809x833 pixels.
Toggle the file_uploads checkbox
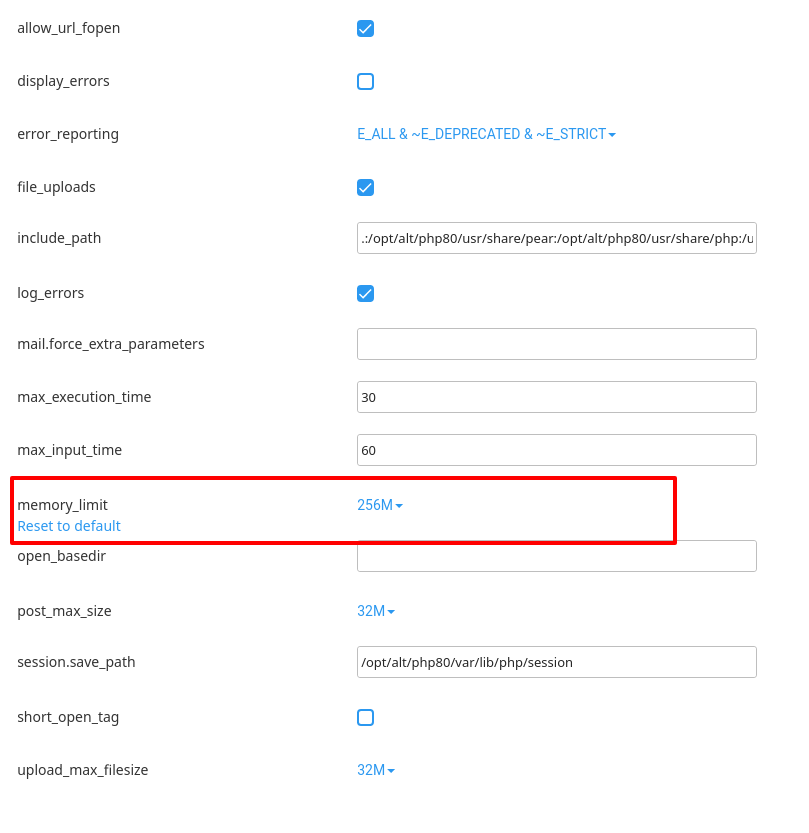click(365, 188)
